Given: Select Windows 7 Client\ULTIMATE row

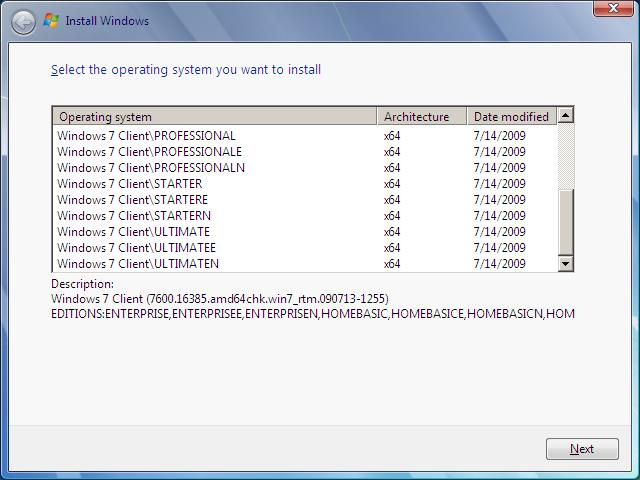Looking at the screenshot, I should point(304,231).
